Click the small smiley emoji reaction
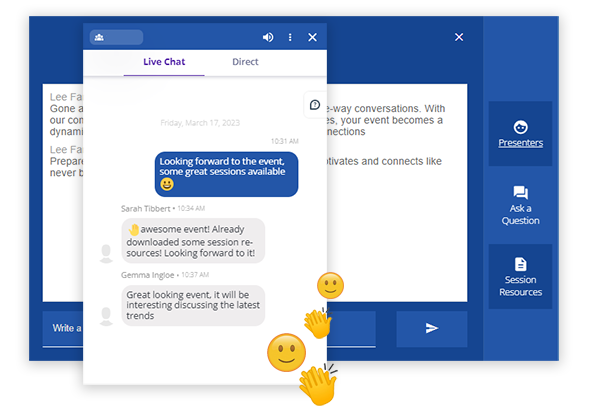The width and height of the screenshot is (590, 412). (x=330, y=286)
